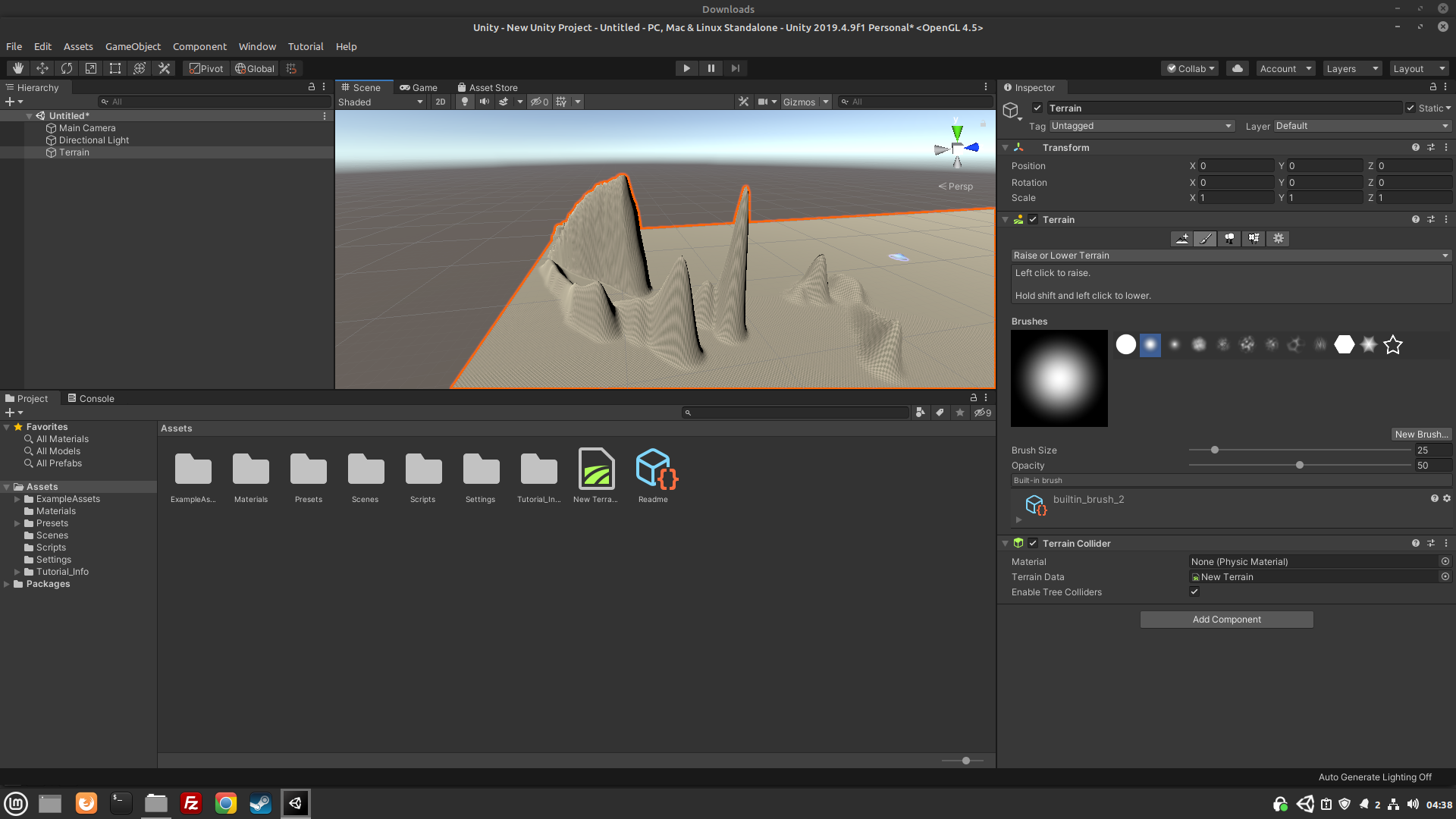The image size is (1456, 819).
Task: Select the Transform tool
Action: pyautogui.click(x=140, y=68)
